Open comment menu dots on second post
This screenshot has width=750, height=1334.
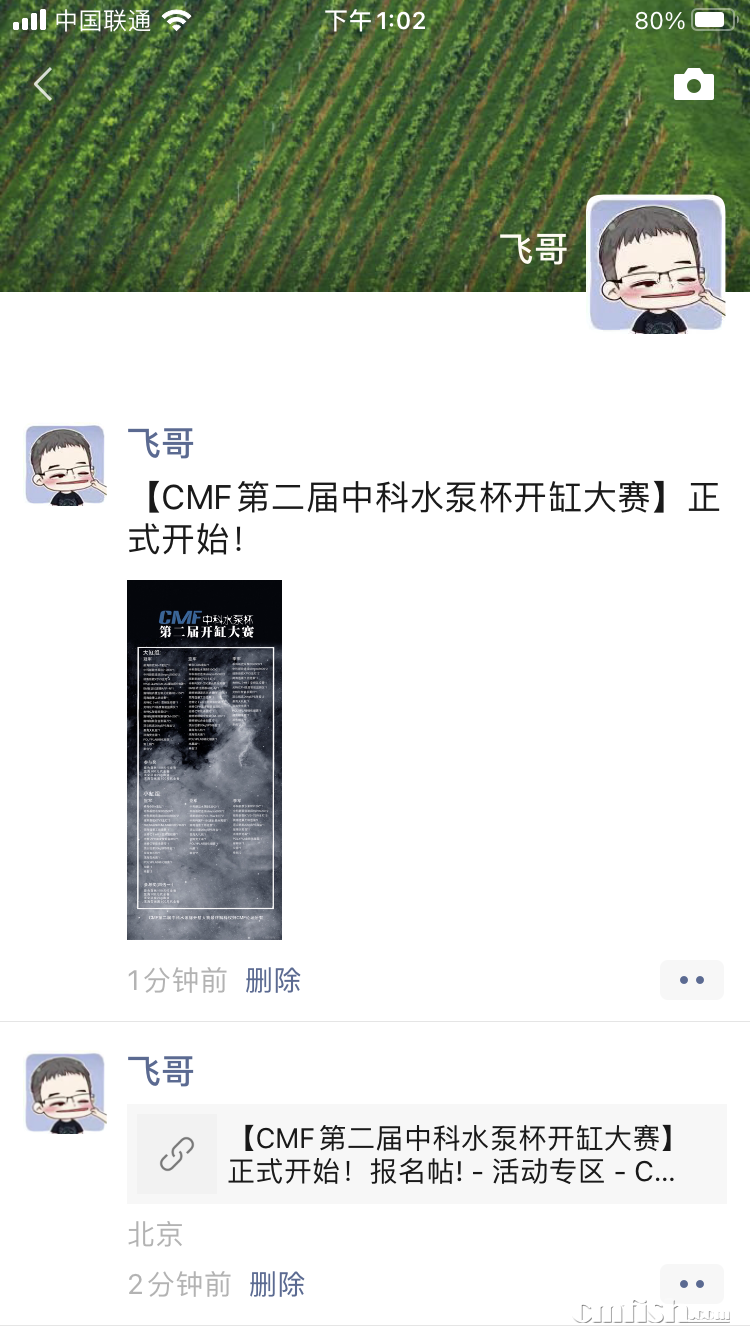tap(692, 1284)
